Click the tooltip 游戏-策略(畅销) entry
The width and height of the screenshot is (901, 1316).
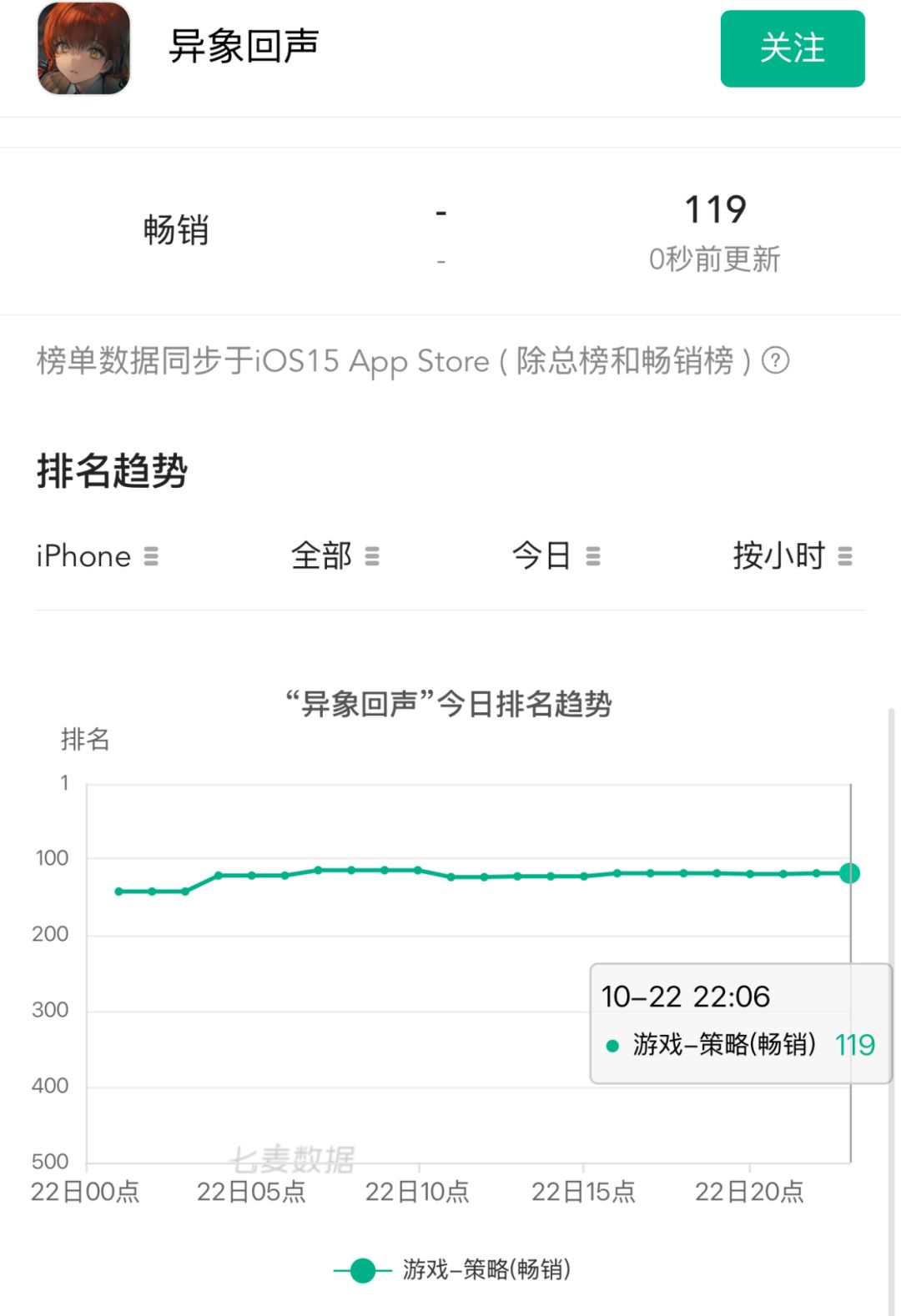pyautogui.click(x=739, y=1044)
